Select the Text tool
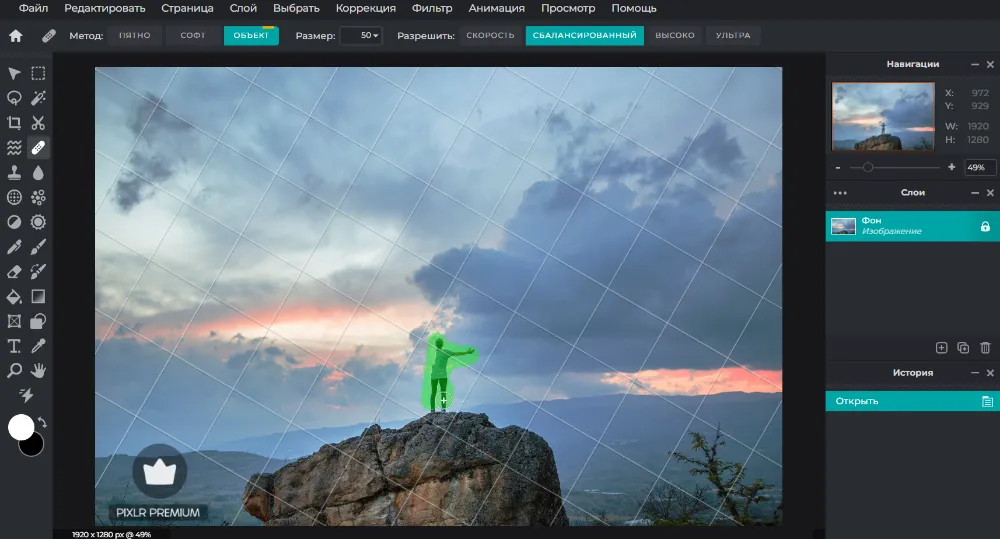 (x=14, y=346)
